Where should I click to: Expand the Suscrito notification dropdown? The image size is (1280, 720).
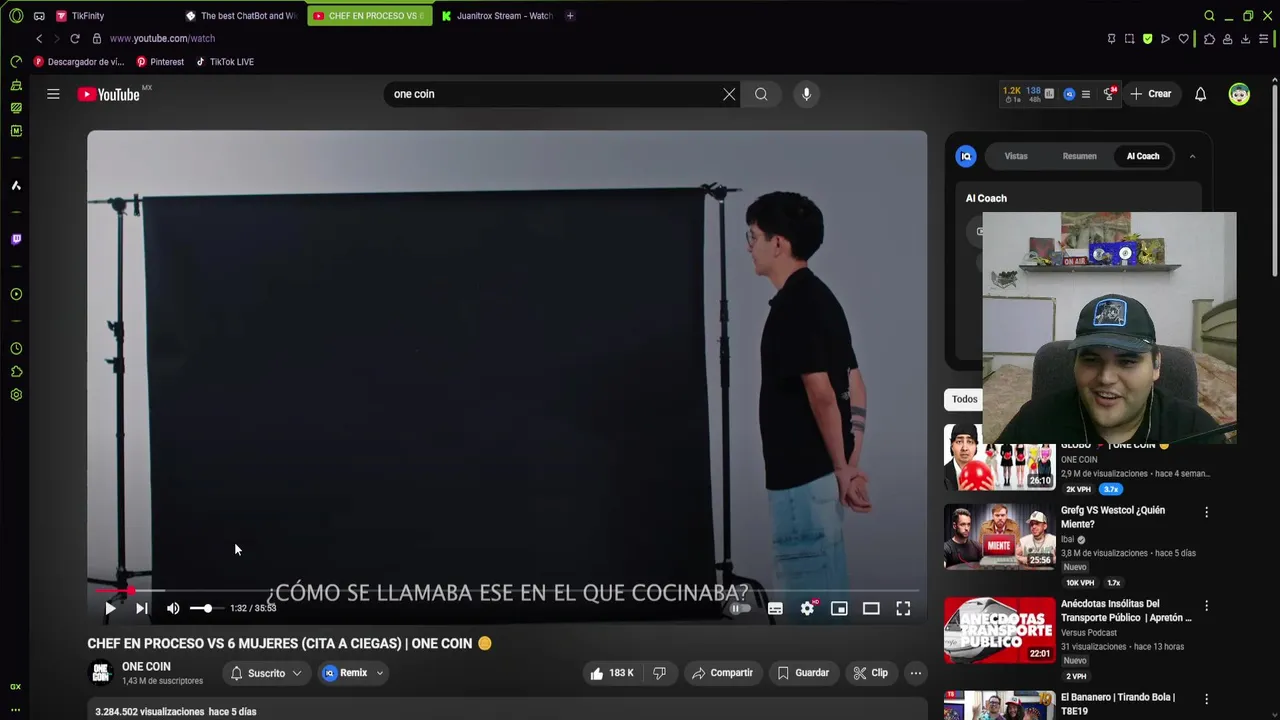point(266,673)
